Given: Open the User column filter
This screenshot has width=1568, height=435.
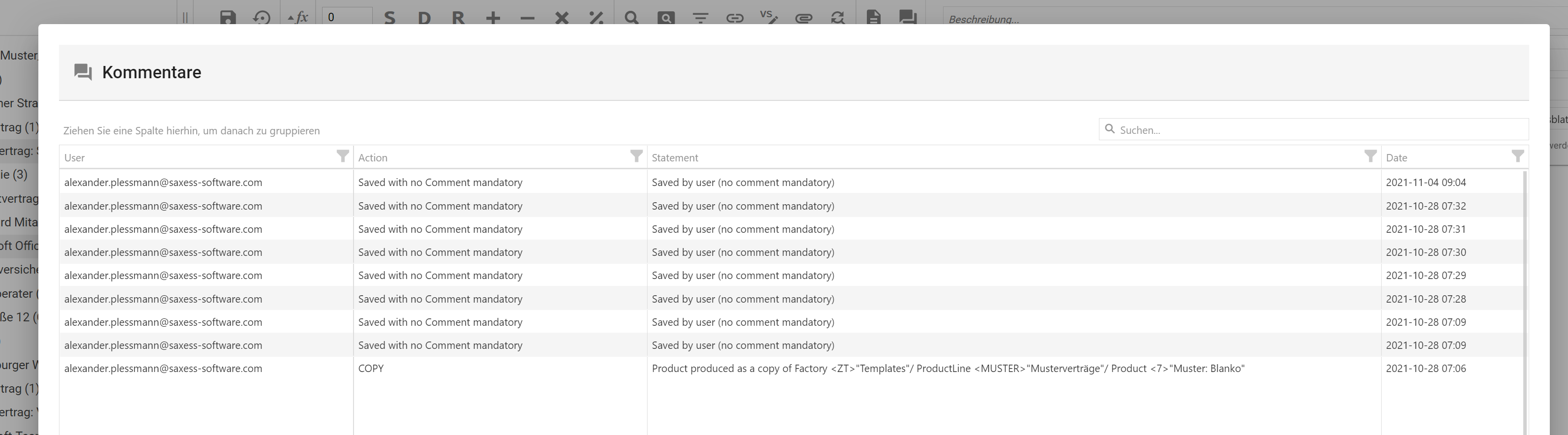Looking at the screenshot, I should tap(343, 156).
